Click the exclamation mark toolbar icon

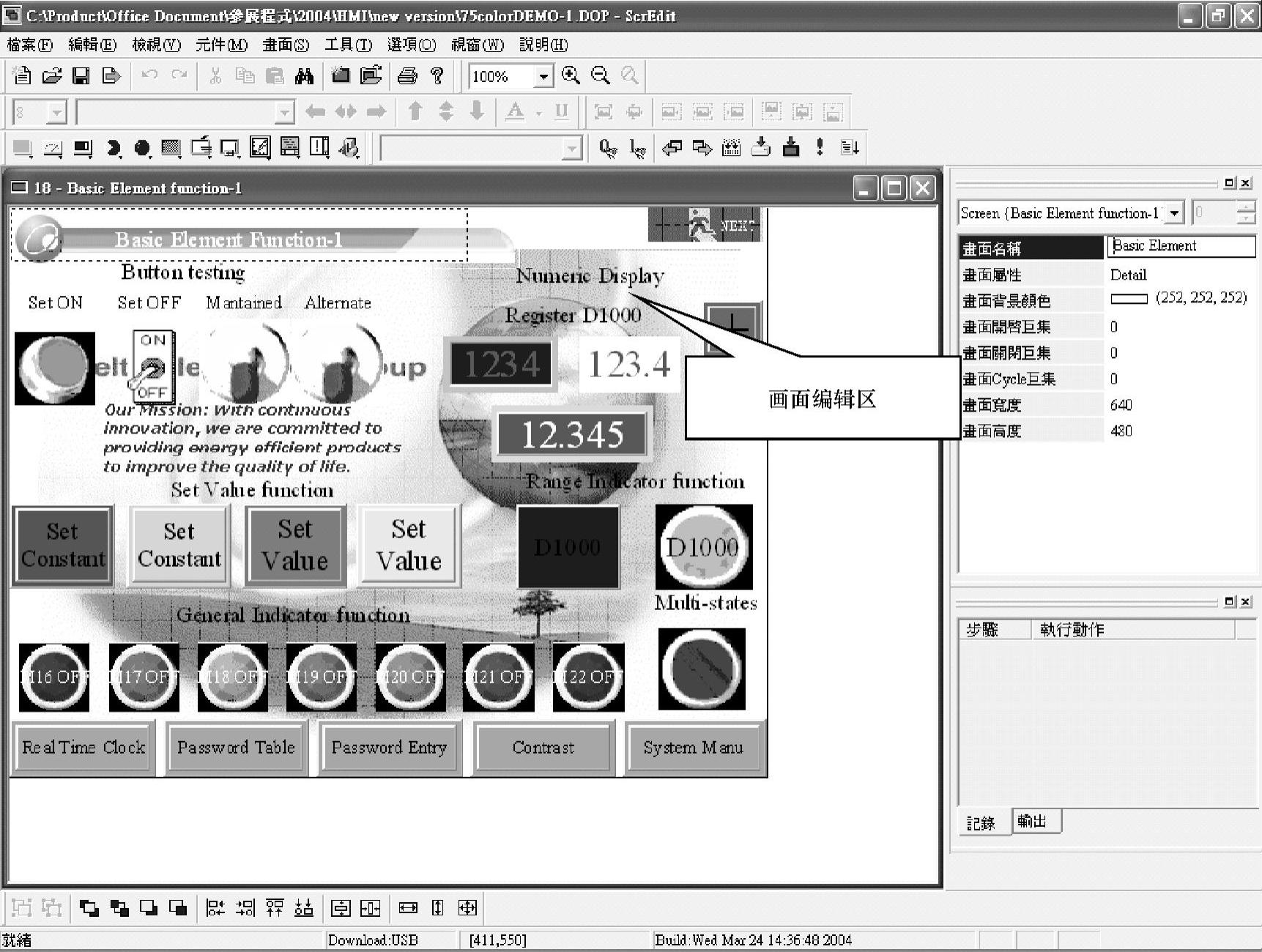pyautogui.click(x=820, y=148)
